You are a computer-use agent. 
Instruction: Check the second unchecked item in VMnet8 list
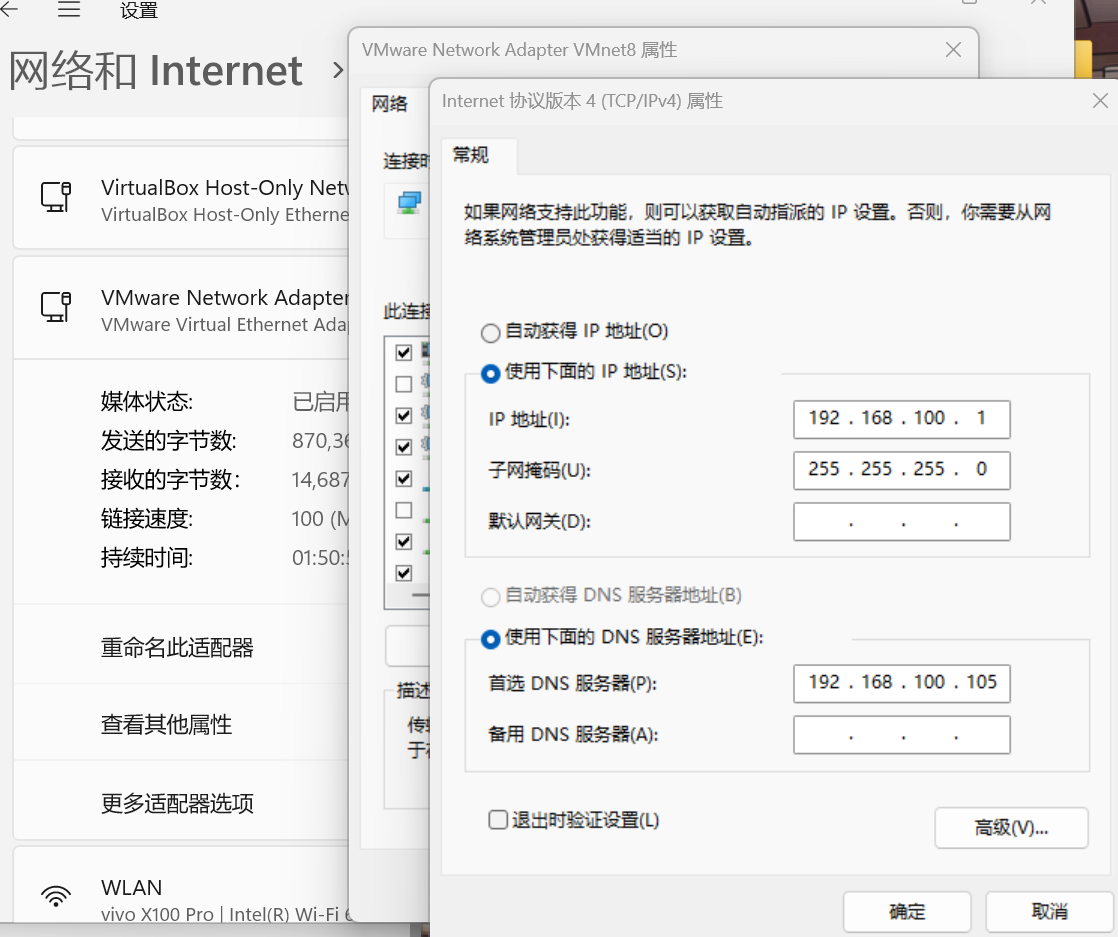pos(404,384)
